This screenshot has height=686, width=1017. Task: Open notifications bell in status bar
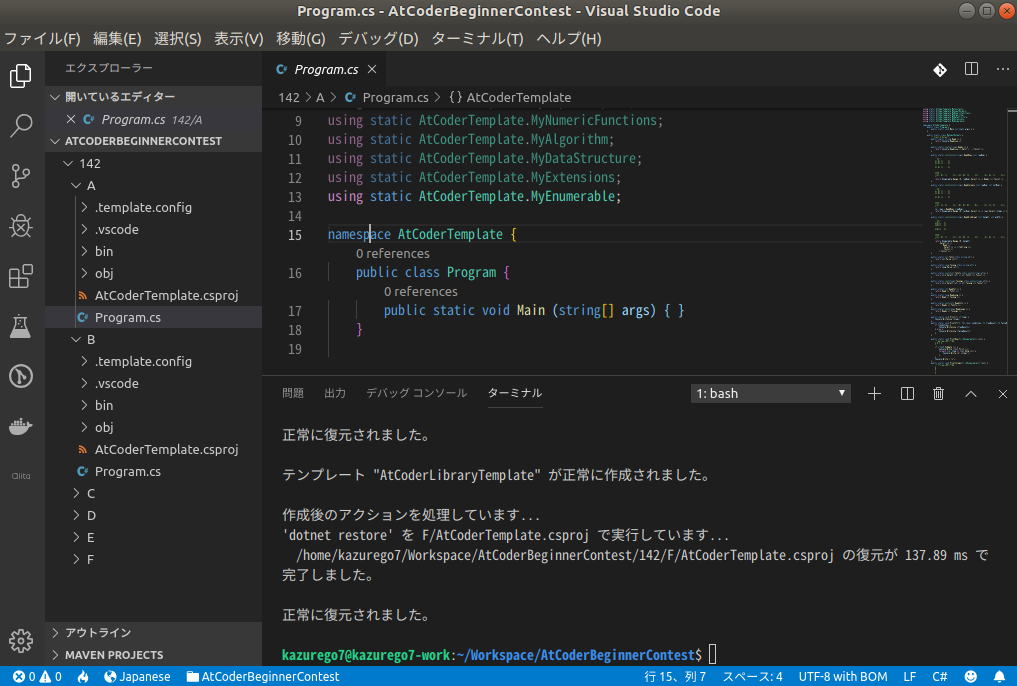pos(999,676)
